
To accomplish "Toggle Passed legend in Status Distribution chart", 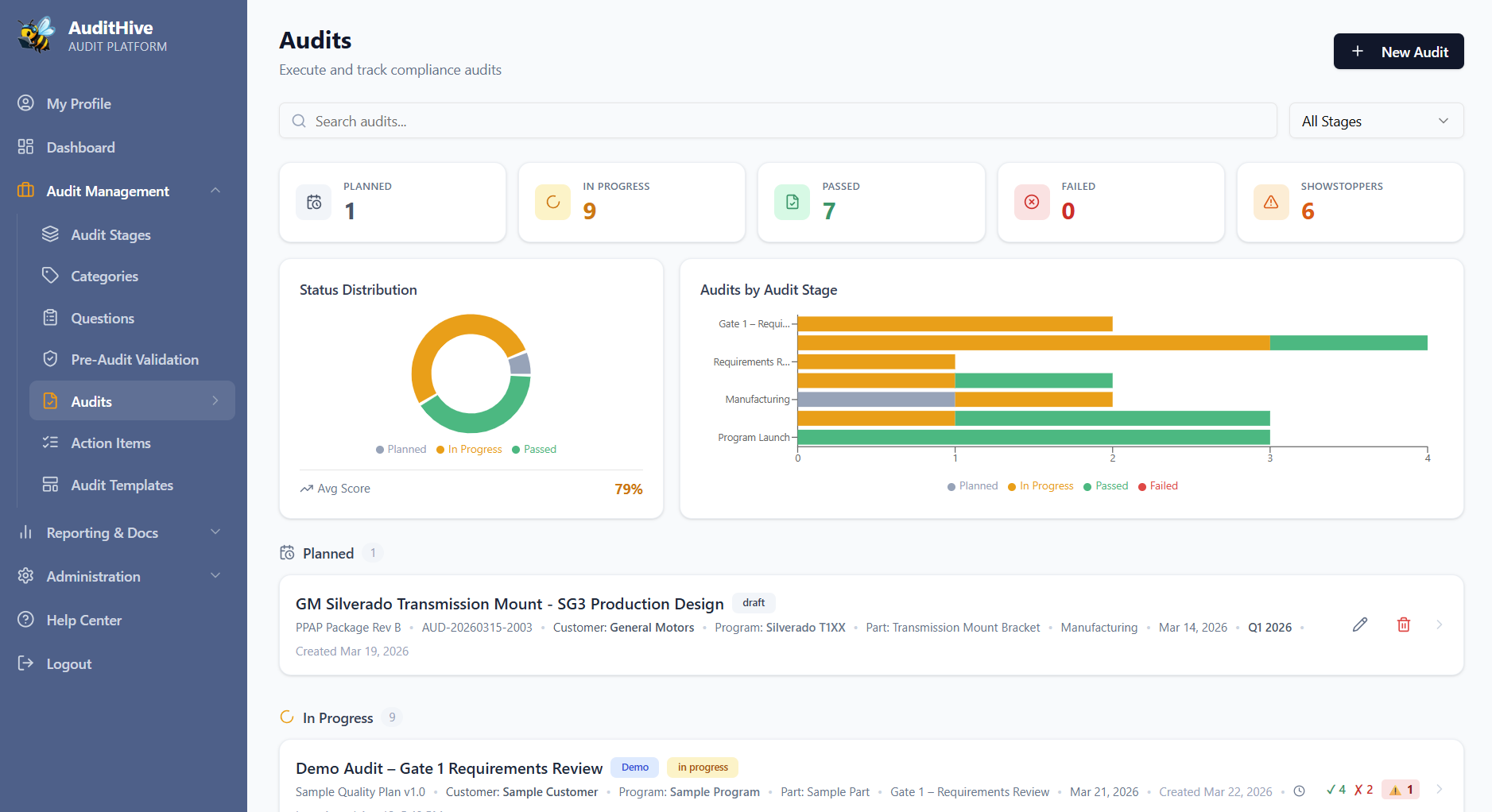I will click(534, 450).
